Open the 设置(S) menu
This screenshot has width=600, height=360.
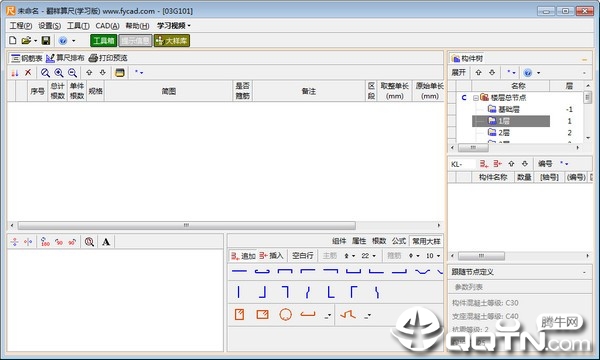[x=49, y=26]
